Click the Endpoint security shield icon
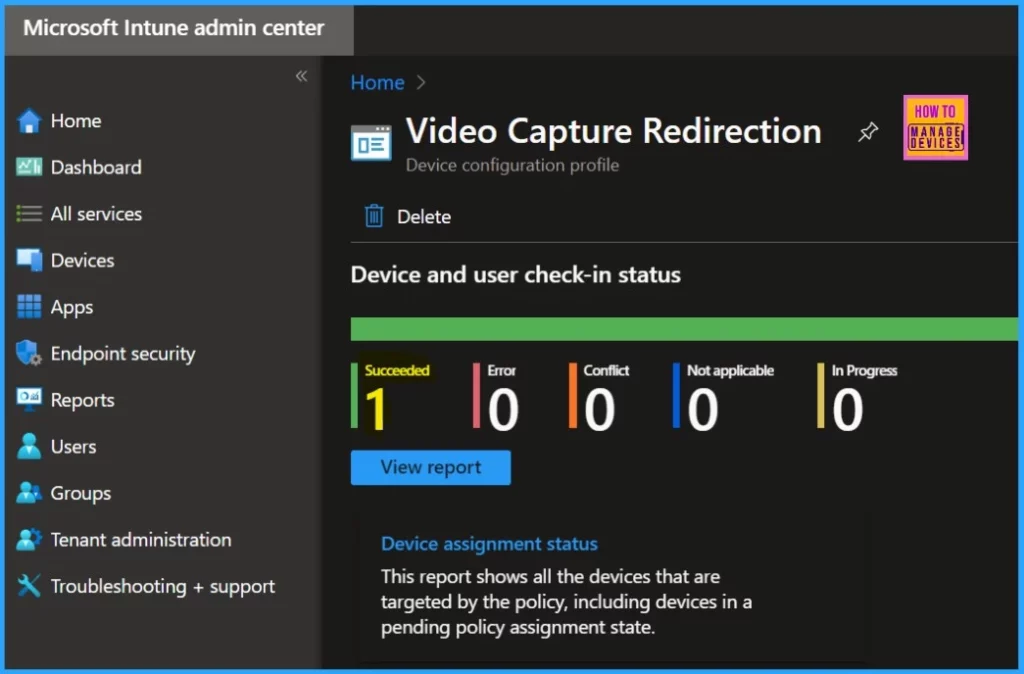Image resolution: width=1024 pixels, height=674 pixels. pyautogui.click(x=29, y=353)
